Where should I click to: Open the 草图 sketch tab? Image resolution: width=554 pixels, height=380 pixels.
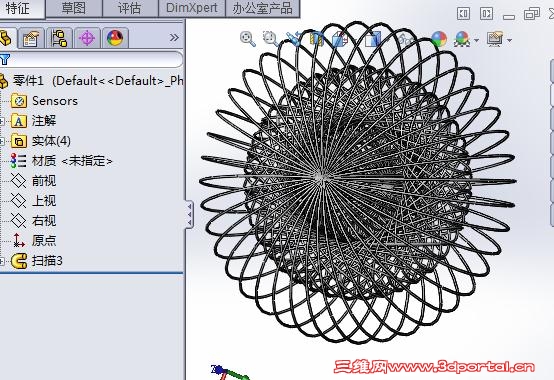(x=74, y=8)
